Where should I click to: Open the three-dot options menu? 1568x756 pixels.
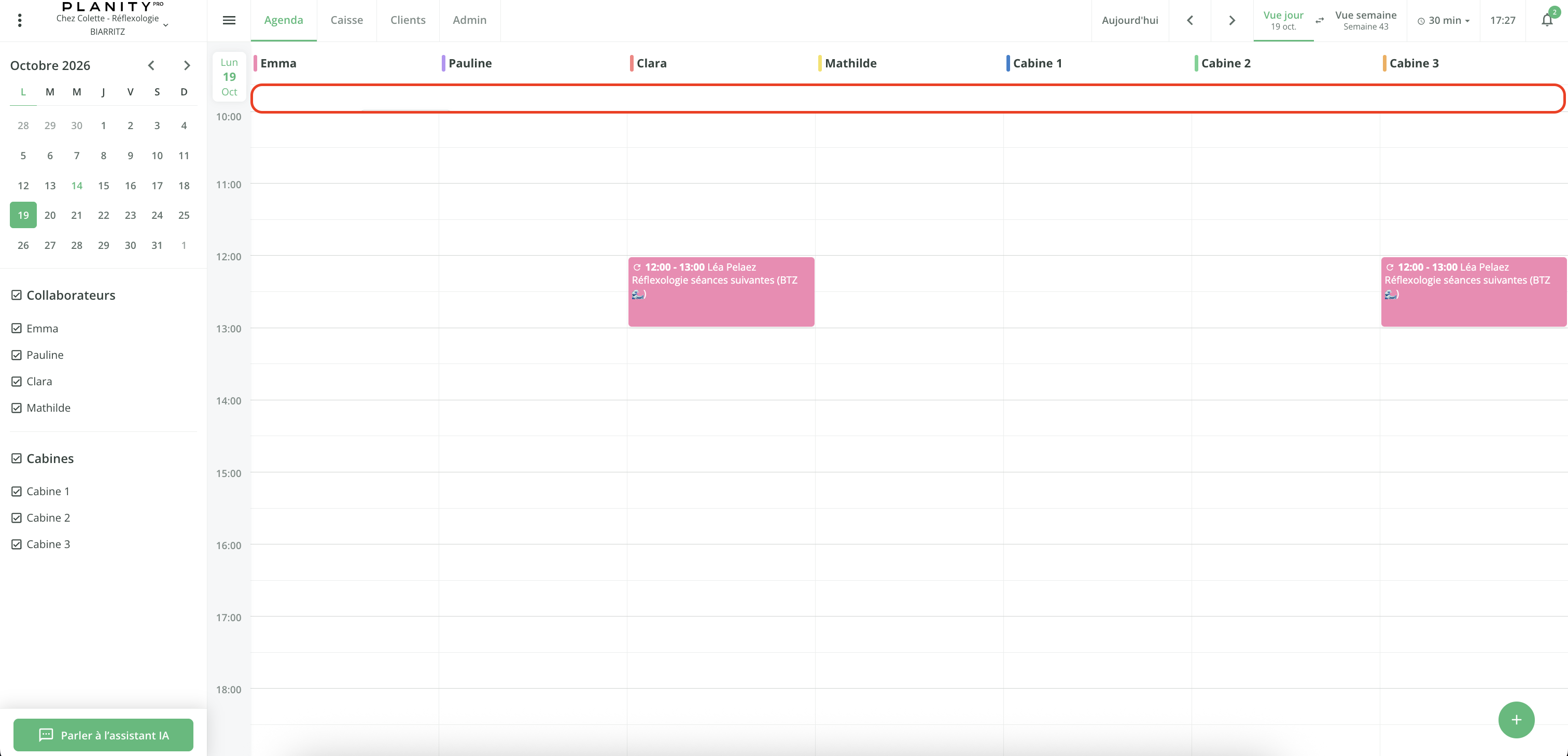point(20,20)
